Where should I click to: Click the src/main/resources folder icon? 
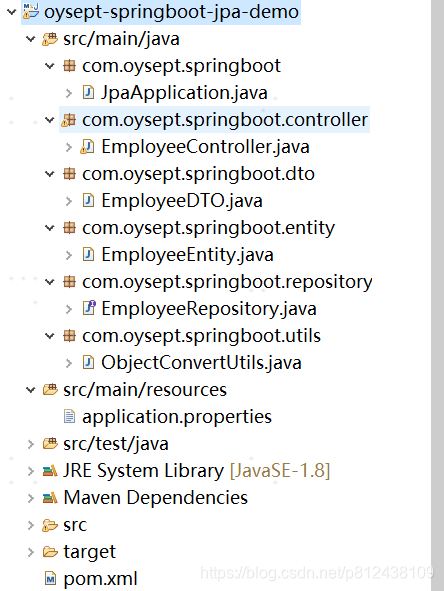pyautogui.click(x=50, y=389)
